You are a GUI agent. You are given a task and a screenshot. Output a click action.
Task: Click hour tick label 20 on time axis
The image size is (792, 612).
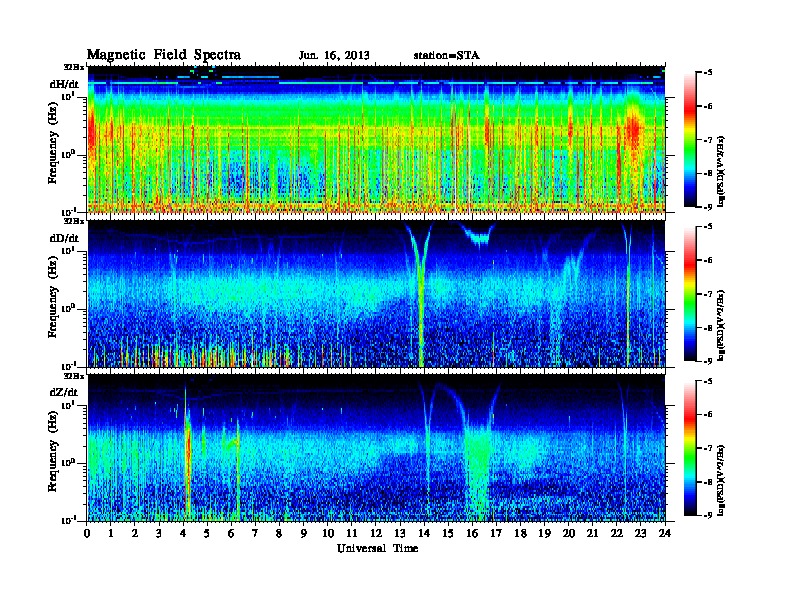pos(569,533)
